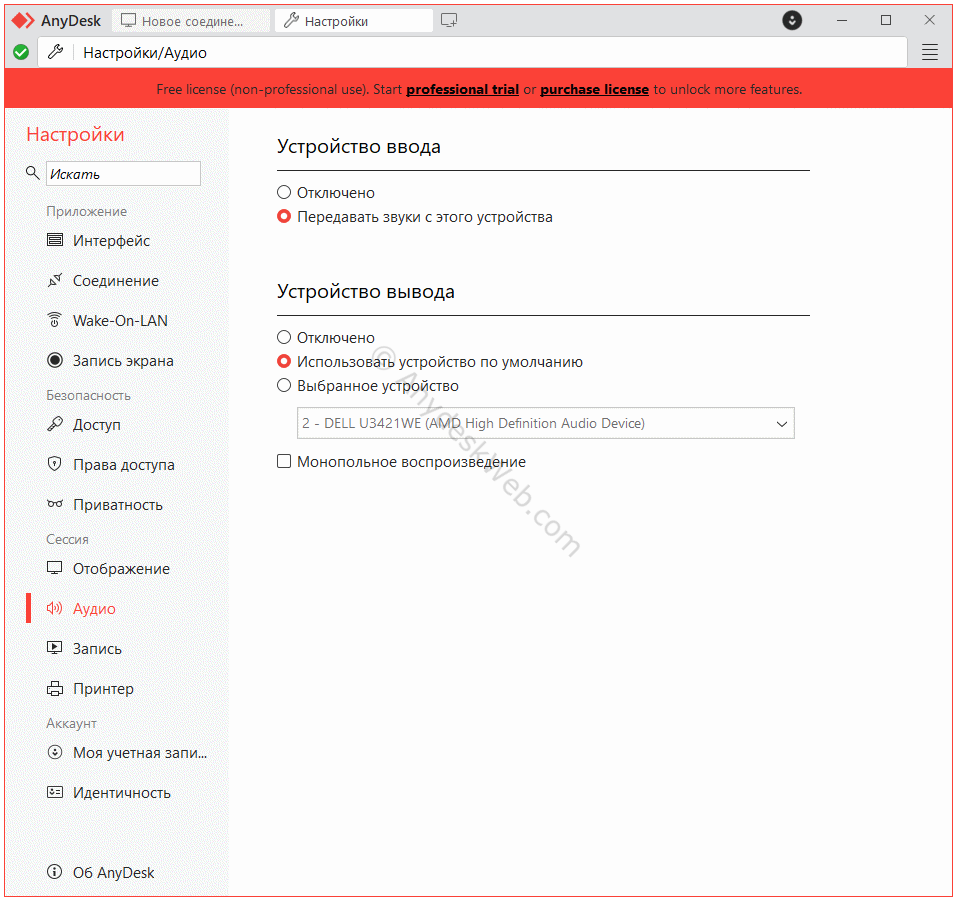Click the Идентичность ID card icon
Screen dimensions: 955x899
(x=55, y=792)
